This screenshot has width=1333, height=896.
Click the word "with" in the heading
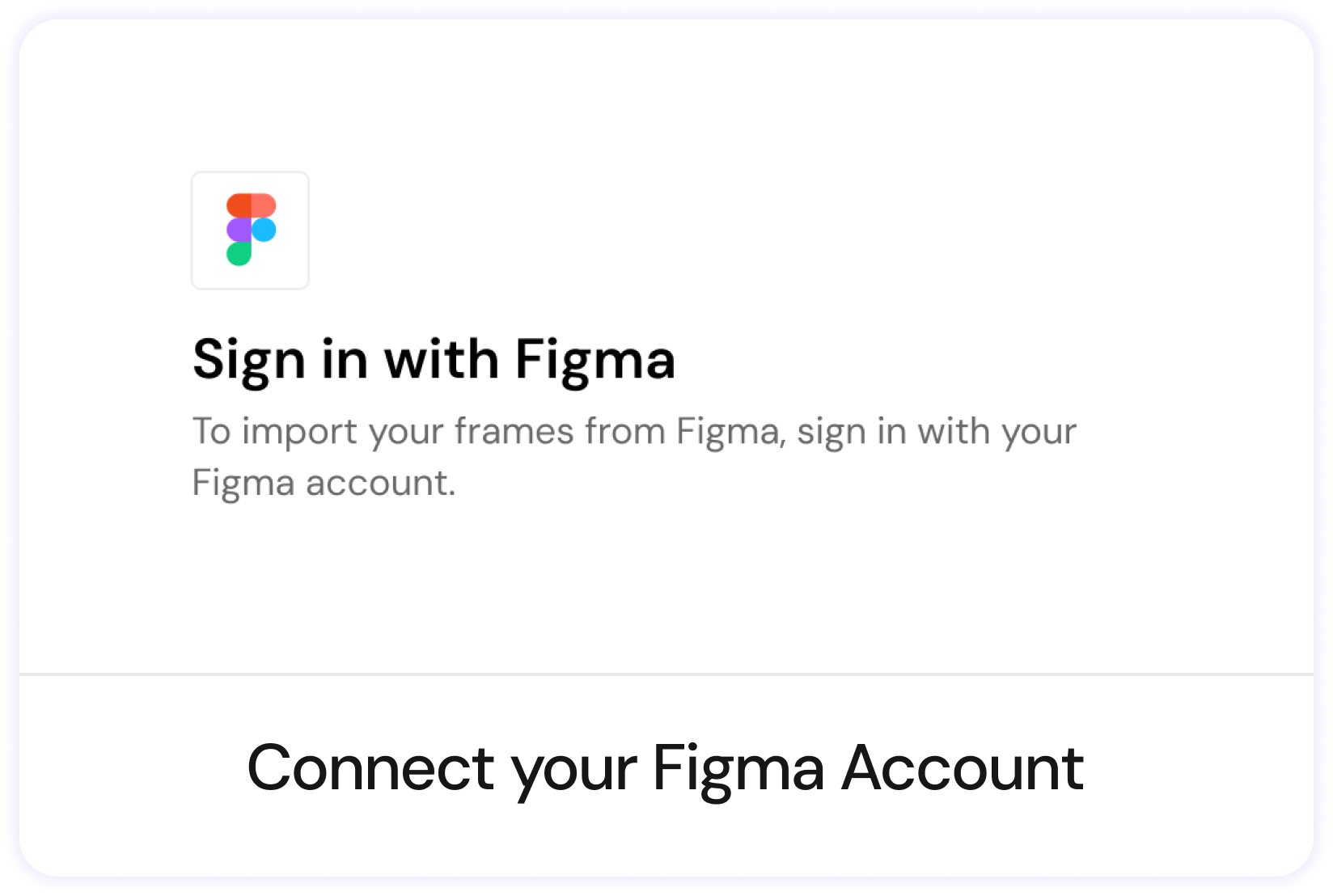coord(442,360)
